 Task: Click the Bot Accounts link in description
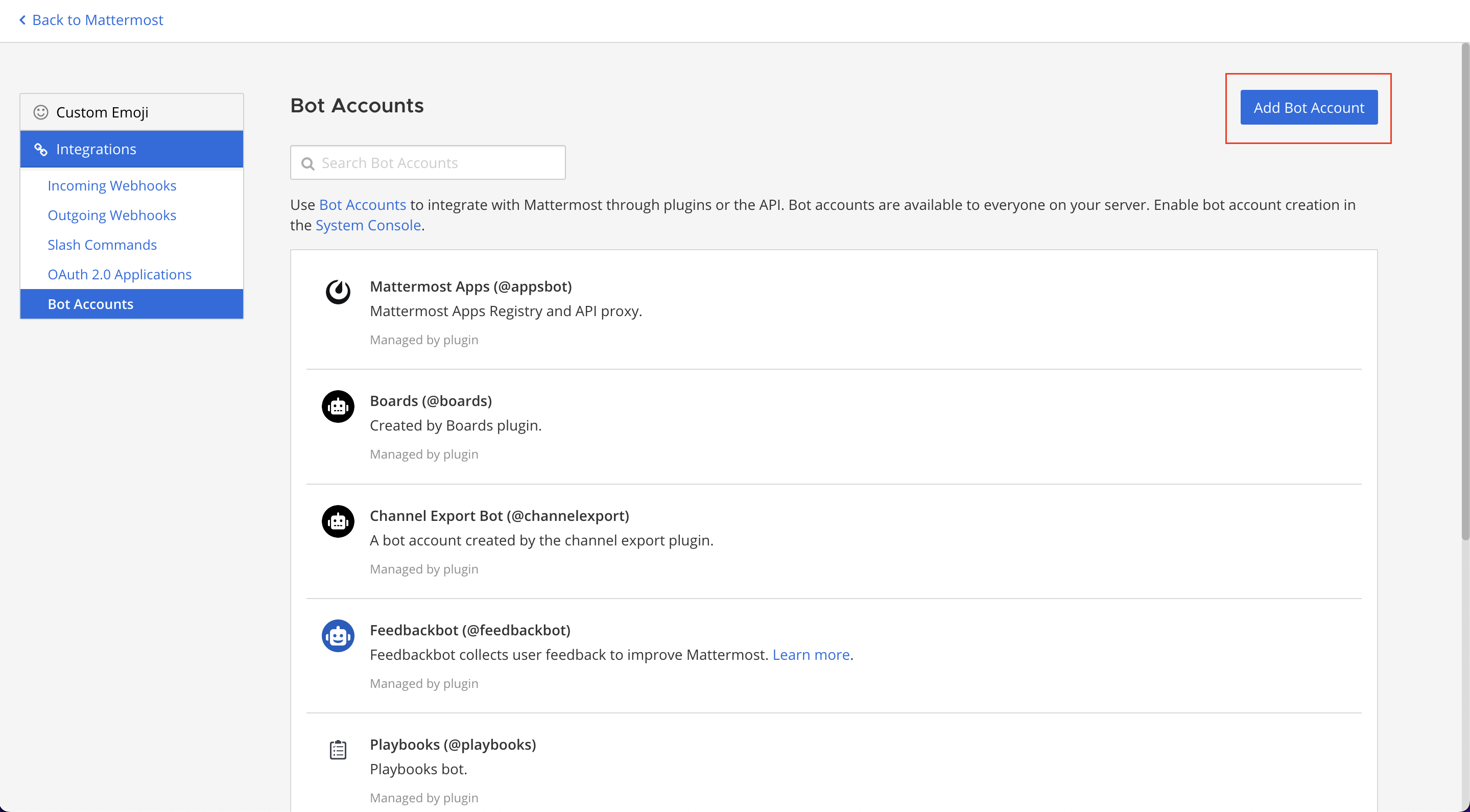click(x=362, y=205)
